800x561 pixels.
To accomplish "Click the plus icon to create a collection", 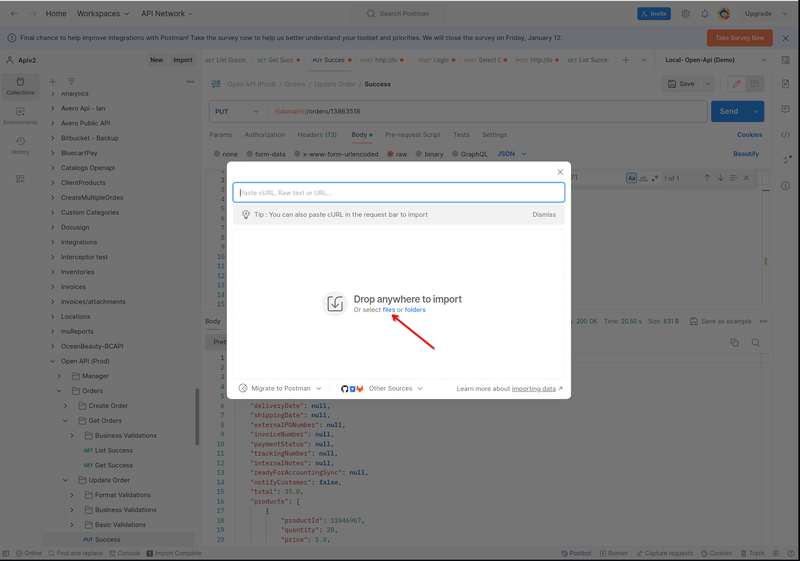I will click(x=53, y=82).
